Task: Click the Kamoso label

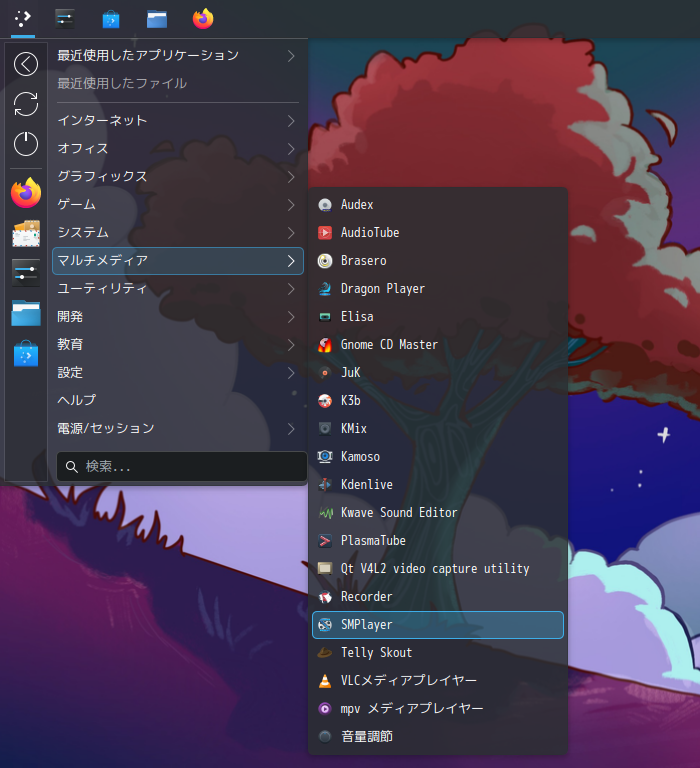Action: (360, 456)
